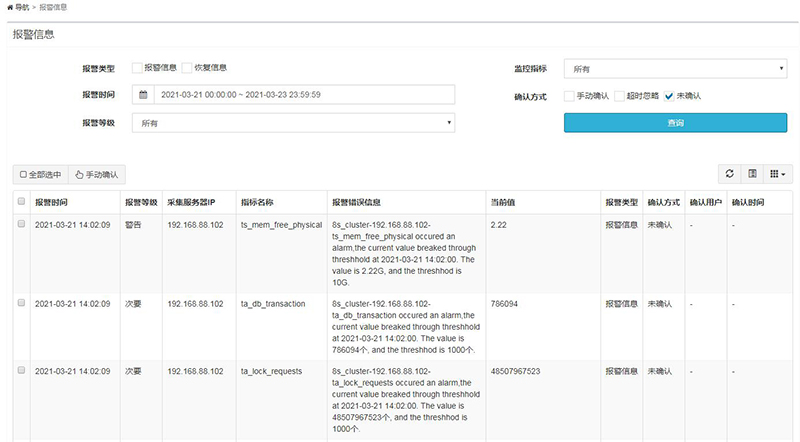The width and height of the screenshot is (800, 442).
Task: Open the 报警等级 dropdown
Action: (293, 123)
